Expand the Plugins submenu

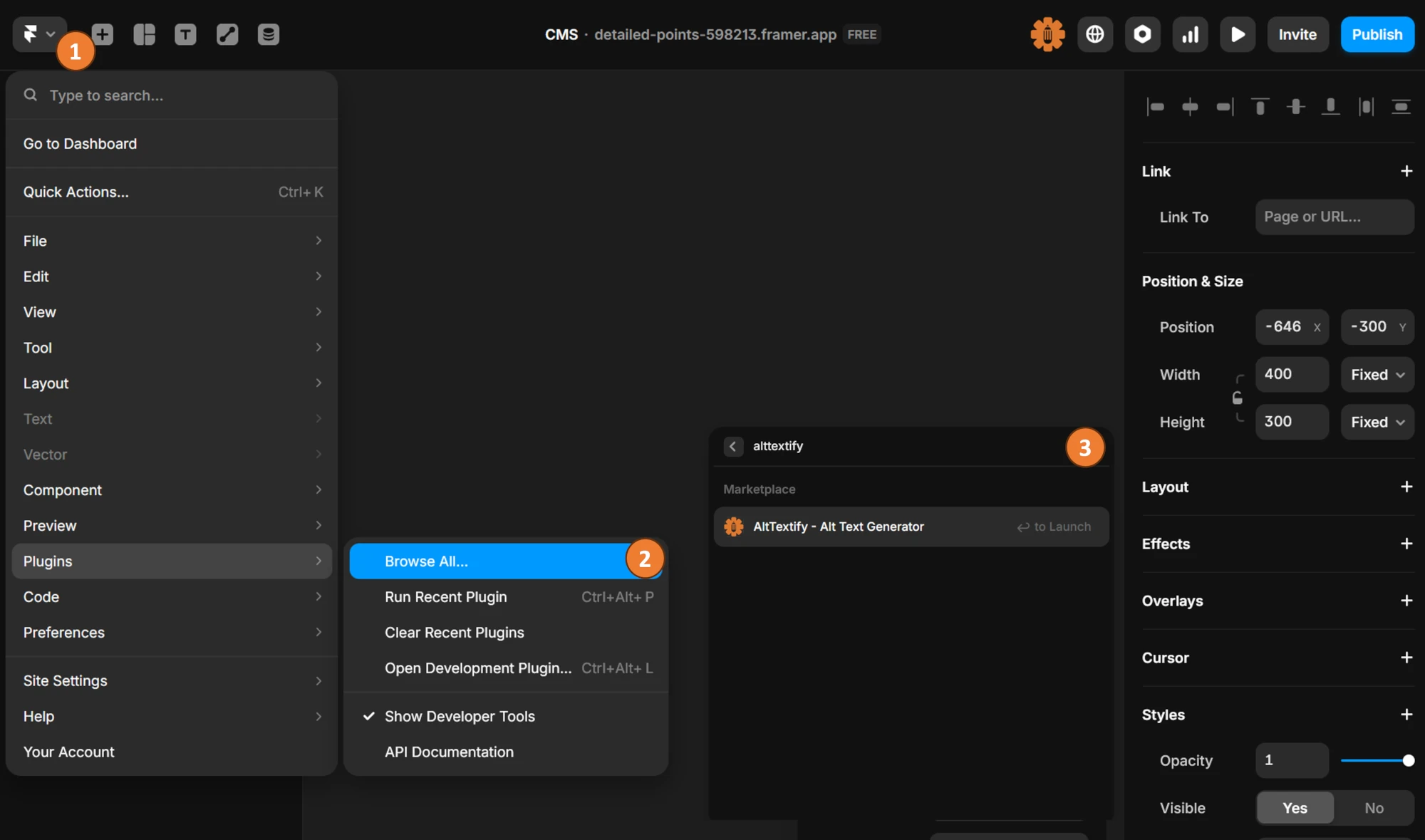click(171, 561)
